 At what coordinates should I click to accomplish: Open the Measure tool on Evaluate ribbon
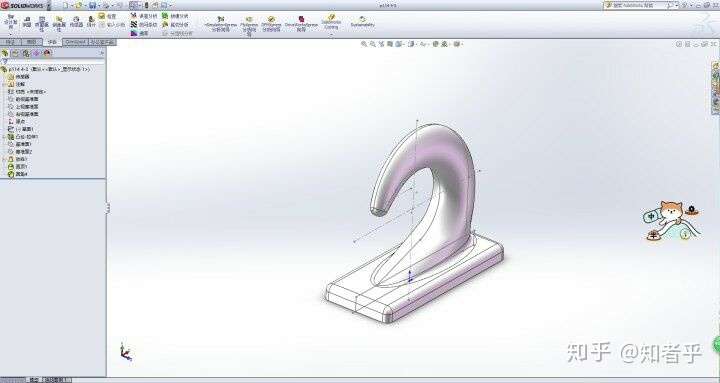coord(27,22)
